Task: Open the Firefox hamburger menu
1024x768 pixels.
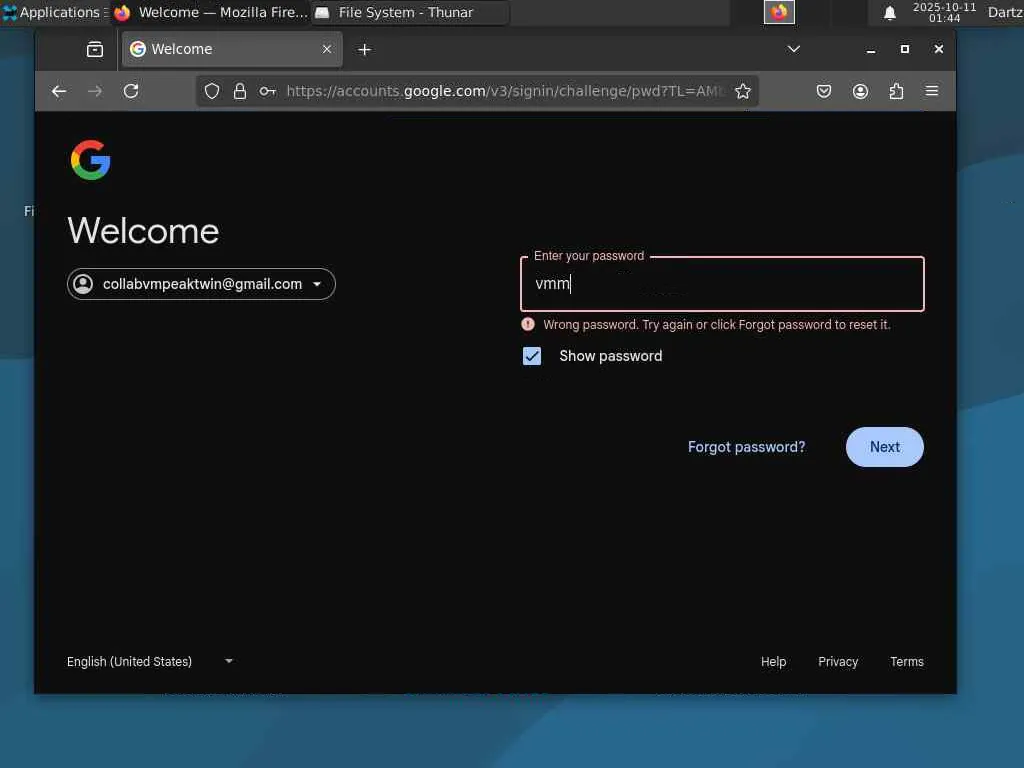Action: 932,91
